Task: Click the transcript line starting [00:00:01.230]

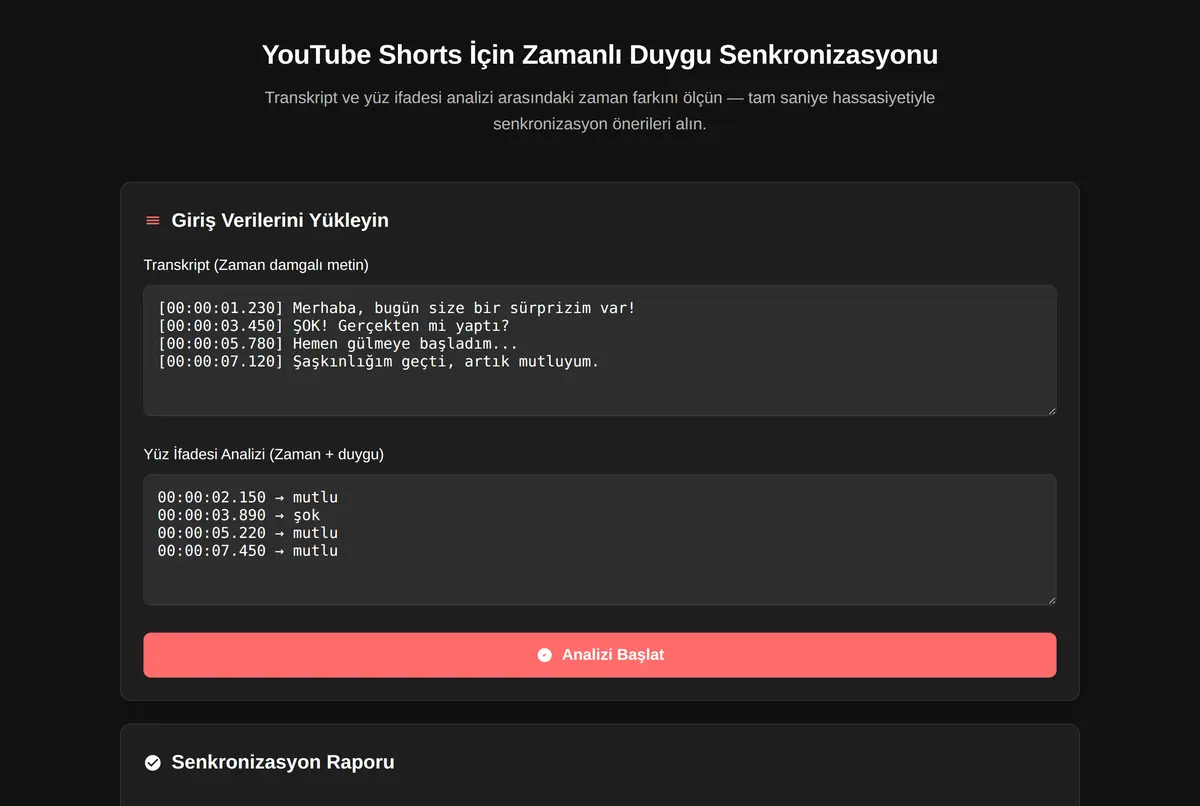Action: [x=397, y=308]
